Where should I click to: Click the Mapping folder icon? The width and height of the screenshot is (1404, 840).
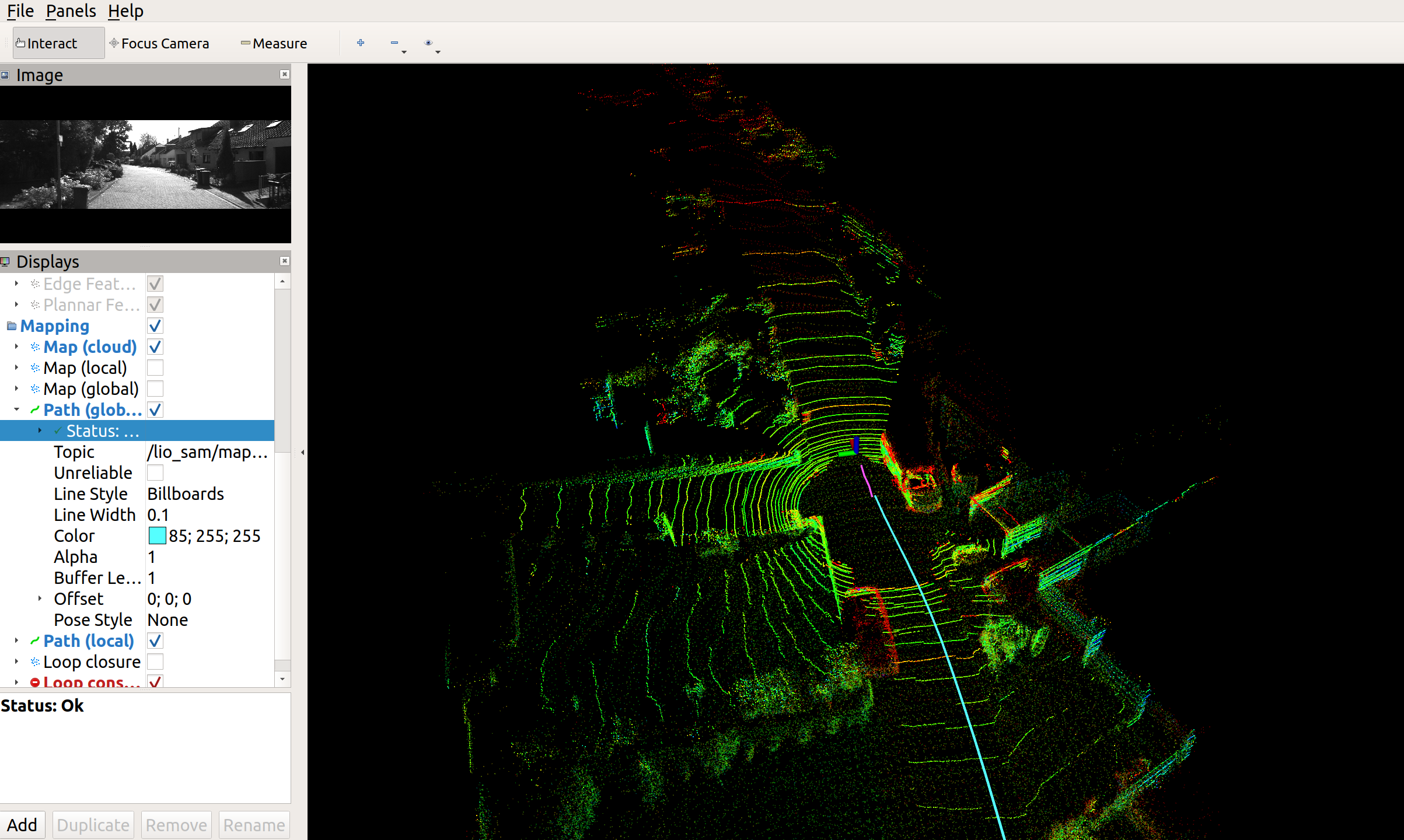(x=12, y=326)
